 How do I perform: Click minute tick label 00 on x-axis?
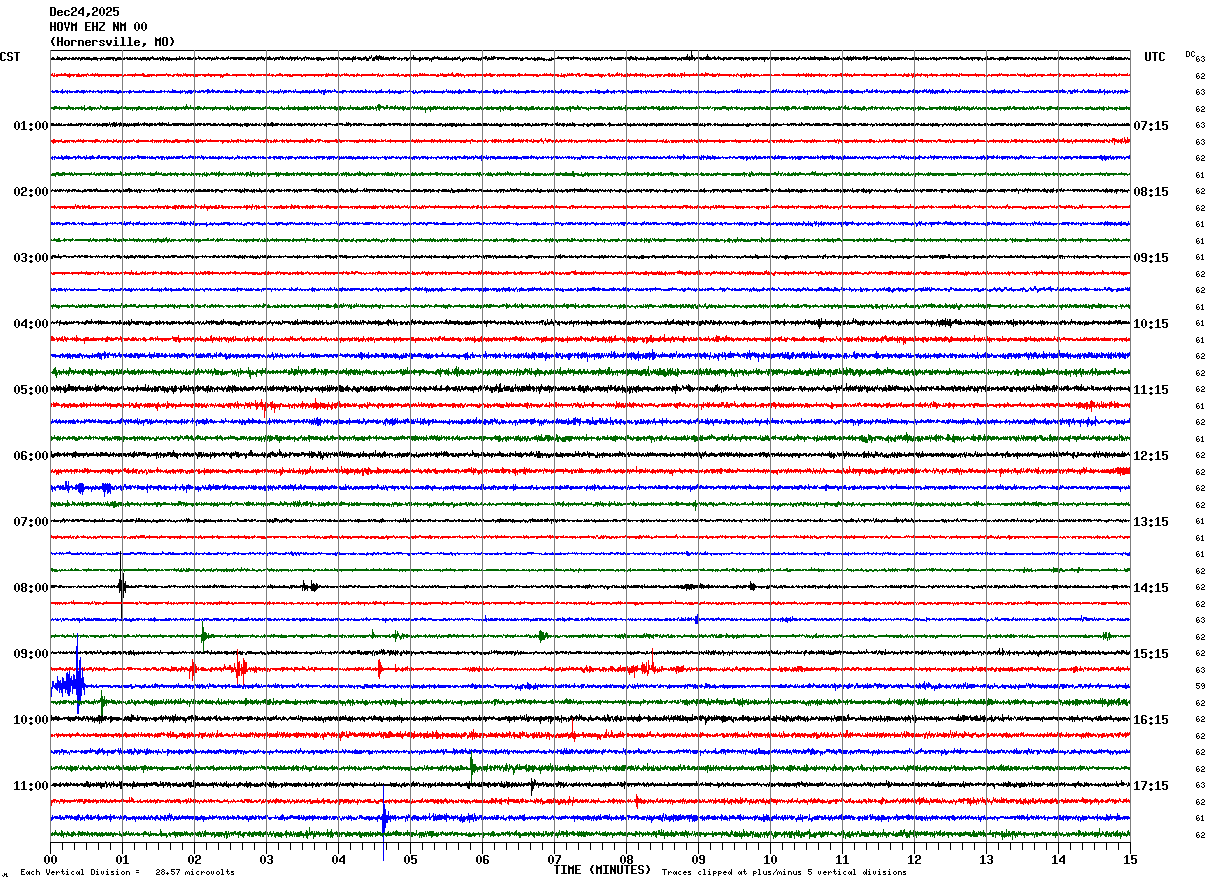click(50, 859)
